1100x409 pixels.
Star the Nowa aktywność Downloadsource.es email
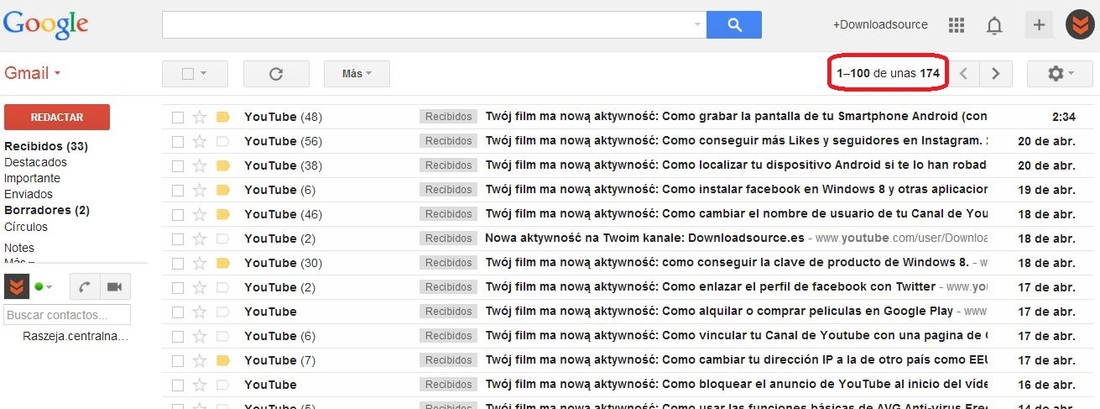pos(199,239)
